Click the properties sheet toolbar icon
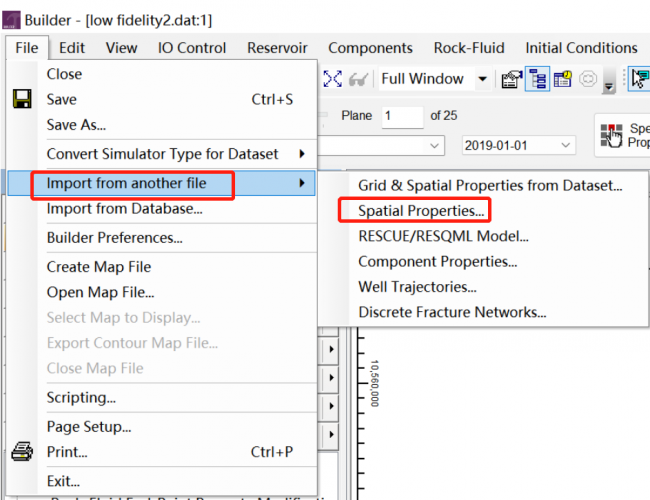650x500 pixels. pos(512,79)
